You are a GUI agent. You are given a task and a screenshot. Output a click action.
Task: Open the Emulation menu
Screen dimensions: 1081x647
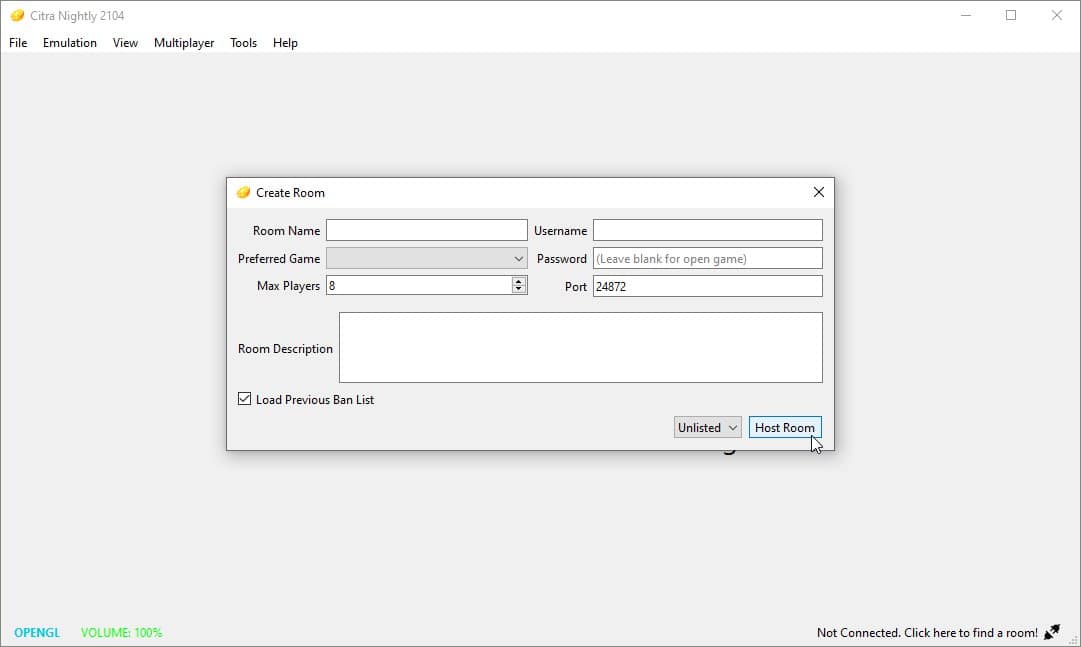tap(69, 42)
